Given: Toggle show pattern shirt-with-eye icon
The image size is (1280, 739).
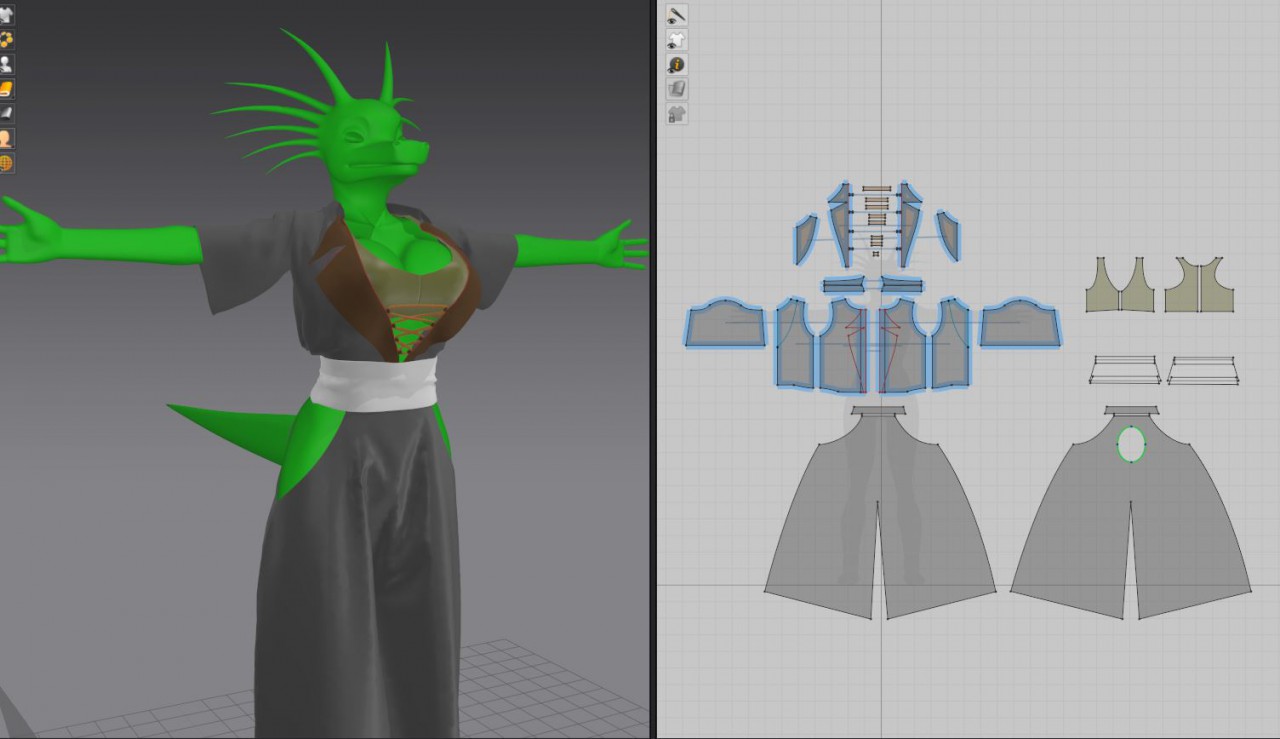Looking at the screenshot, I should [x=677, y=40].
